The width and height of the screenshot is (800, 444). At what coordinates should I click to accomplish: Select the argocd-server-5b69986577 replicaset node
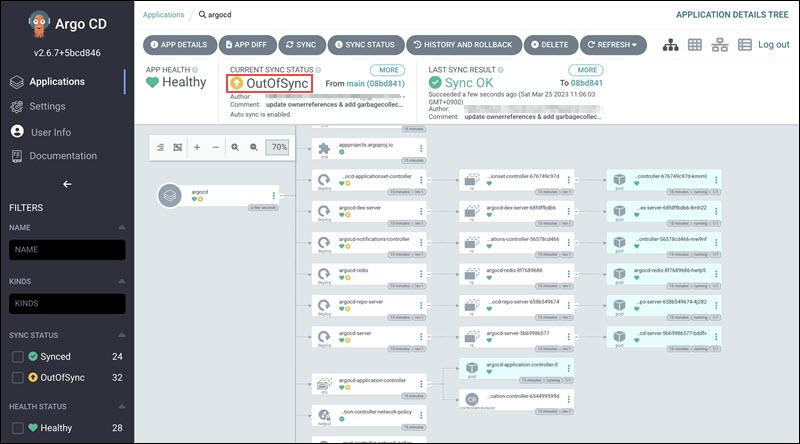pos(516,338)
